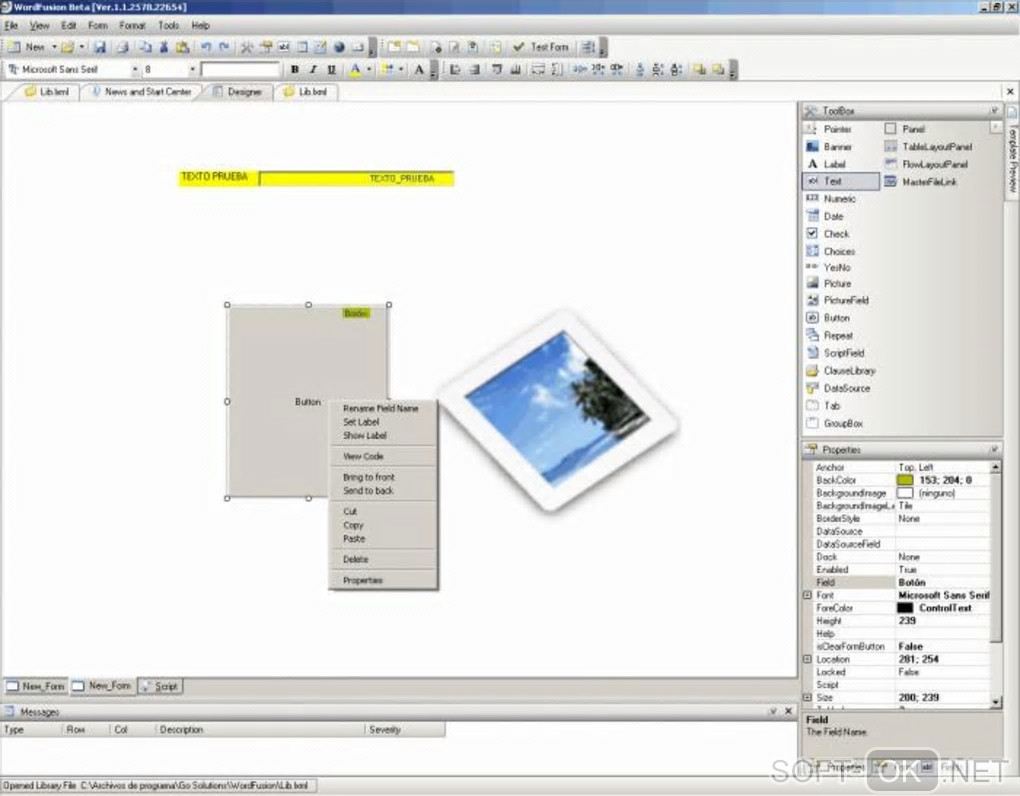The width and height of the screenshot is (1020, 796).
Task: Choose the Numeric field tool
Action: point(831,198)
